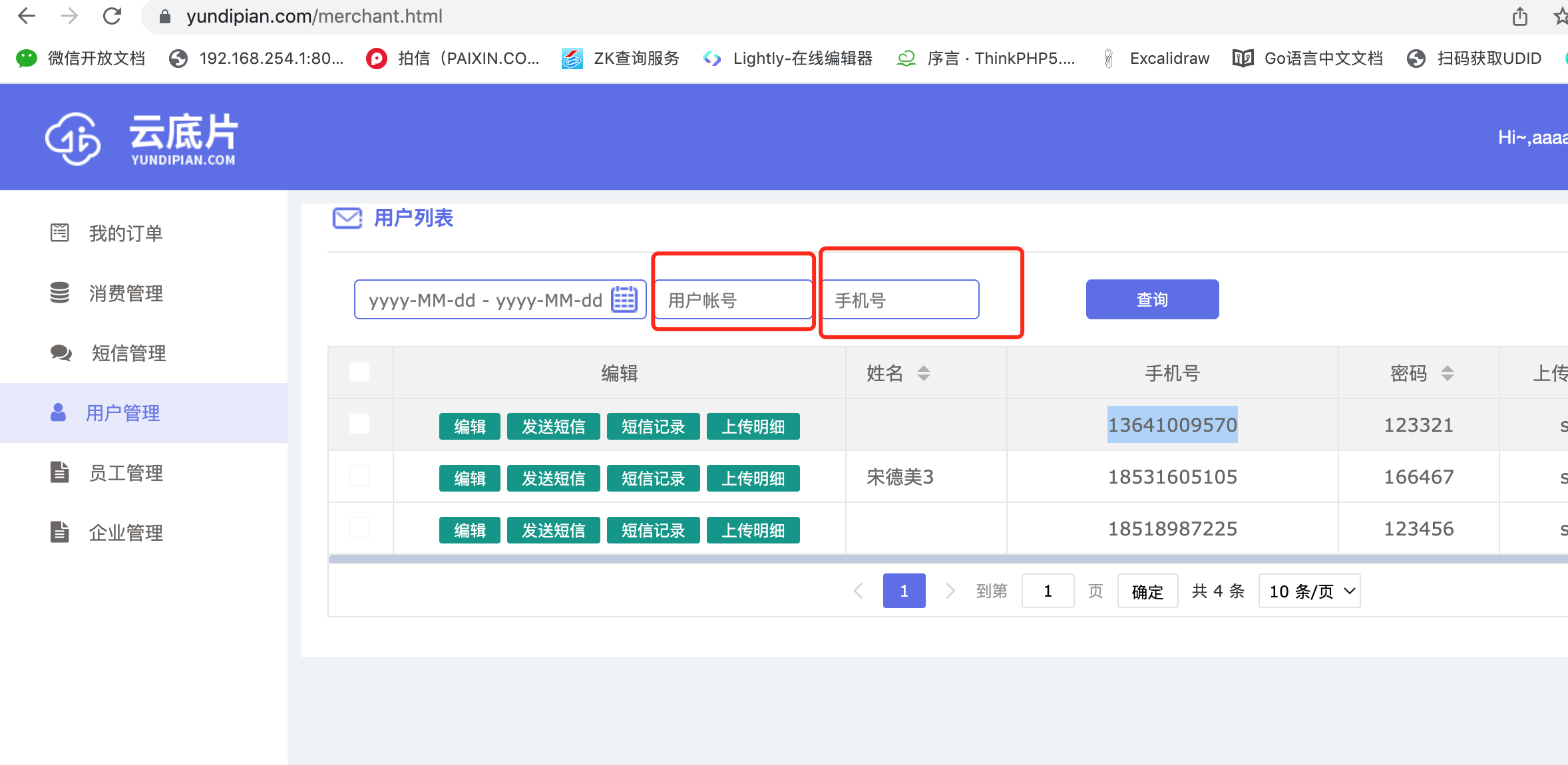Click the envelope icon beside 用户列表
This screenshot has height=765, width=1568.
(x=347, y=218)
